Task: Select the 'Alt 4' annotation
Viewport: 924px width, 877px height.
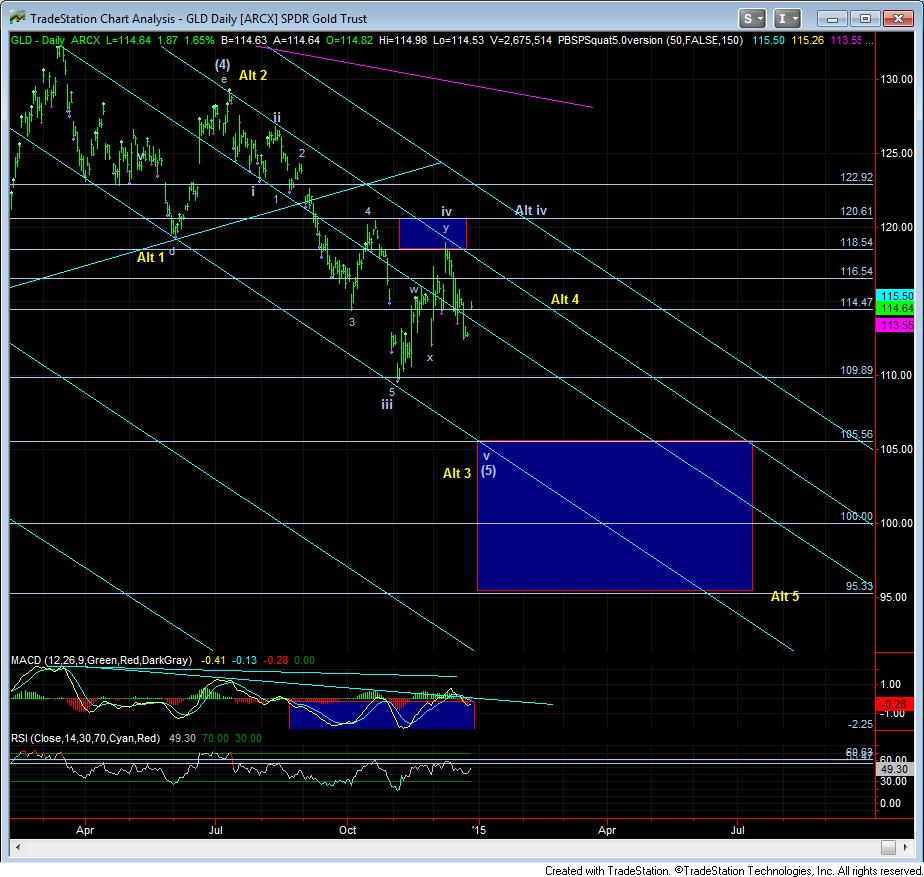Action: pos(565,299)
